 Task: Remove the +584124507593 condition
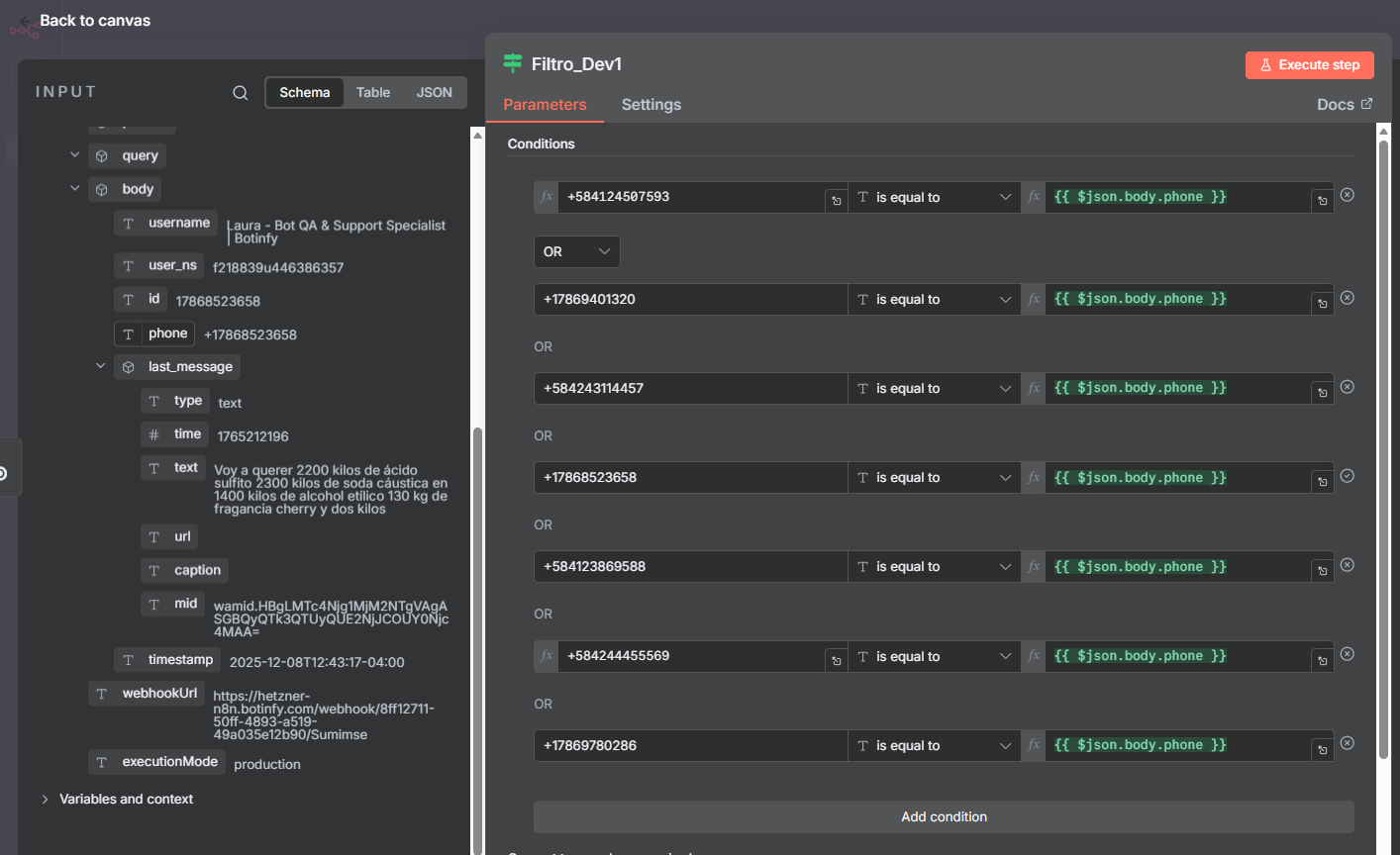pos(1347,195)
